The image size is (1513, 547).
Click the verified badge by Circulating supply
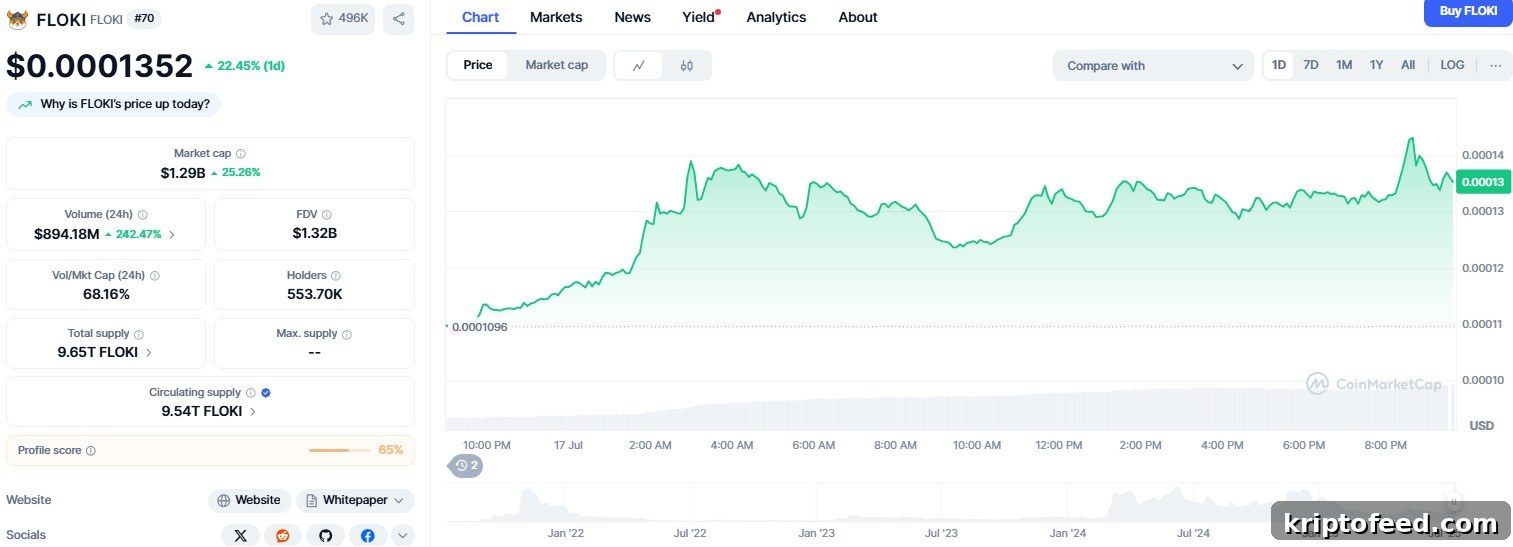[266, 393]
